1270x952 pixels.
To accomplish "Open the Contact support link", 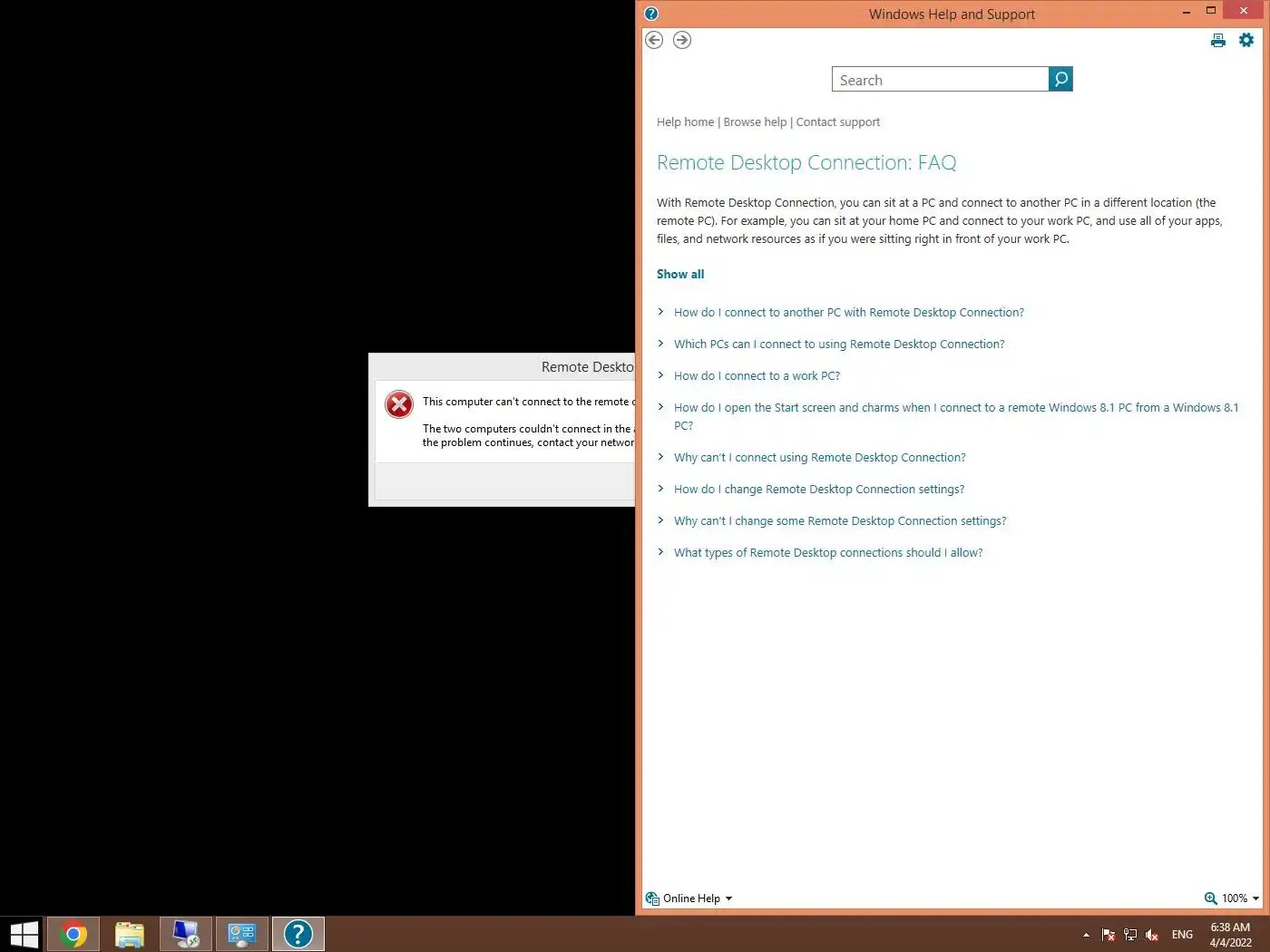I will 838,121.
